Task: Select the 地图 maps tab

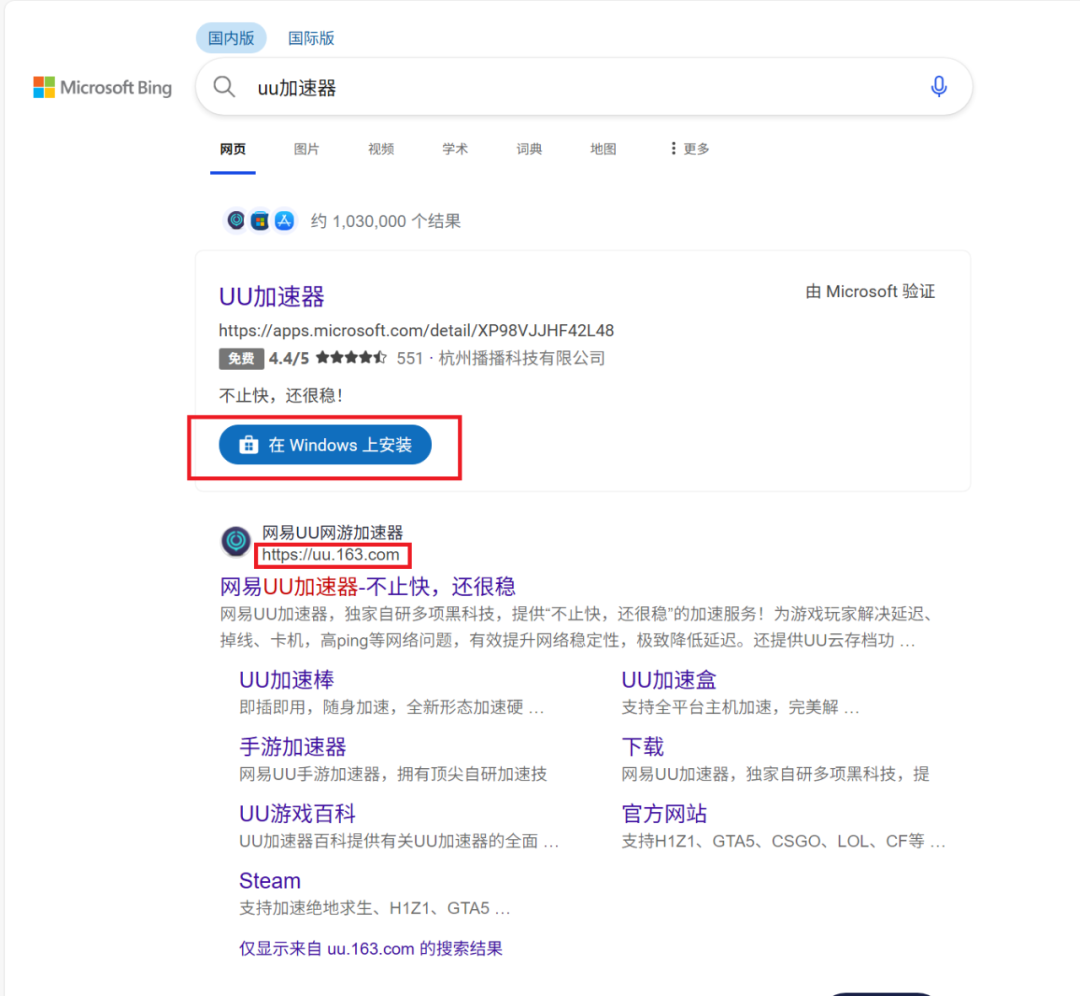Action: point(603,149)
